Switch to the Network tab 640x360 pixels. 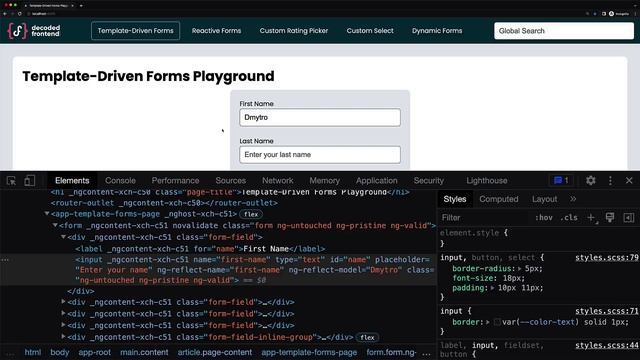click(278, 180)
